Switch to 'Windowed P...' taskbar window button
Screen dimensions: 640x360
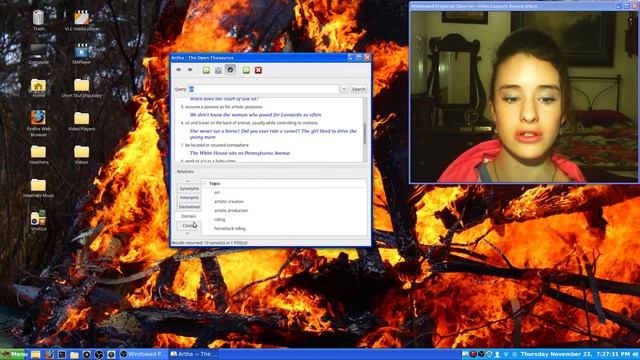pos(144,354)
